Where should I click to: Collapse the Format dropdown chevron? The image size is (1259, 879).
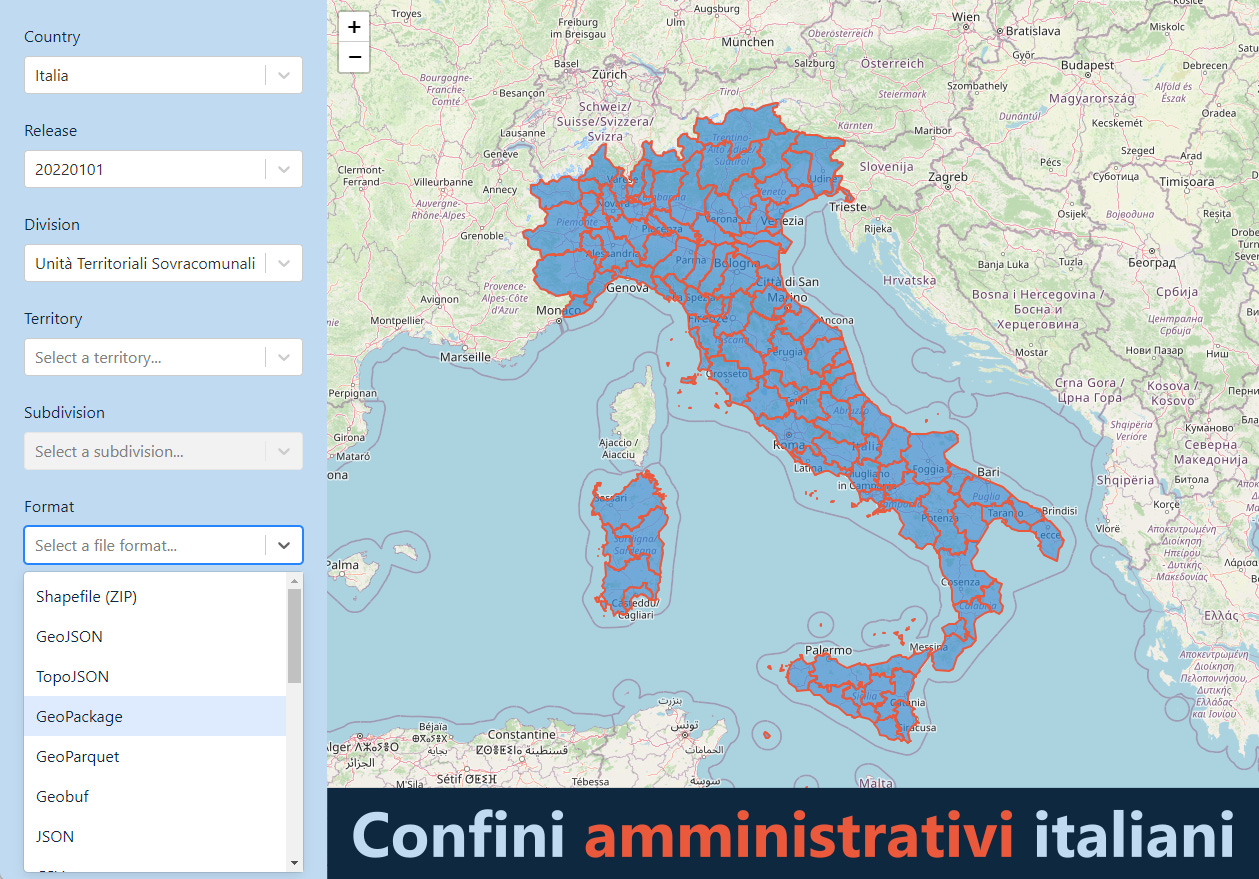point(284,545)
